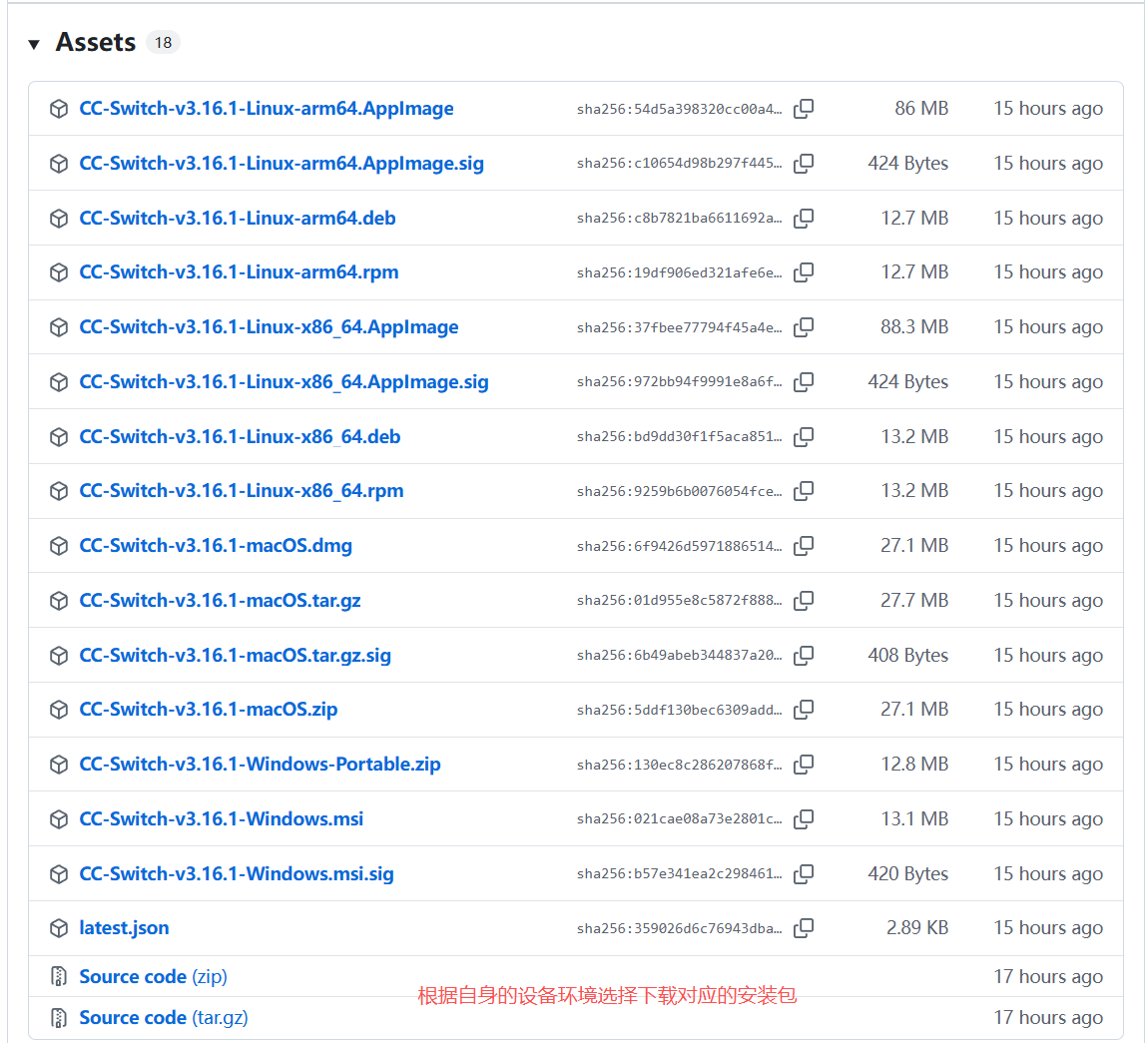Download CC-Switch-v3.16.1-Linux-x86_64.AppImage
The image size is (1148, 1043).
pyautogui.click(x=269, y=327)
